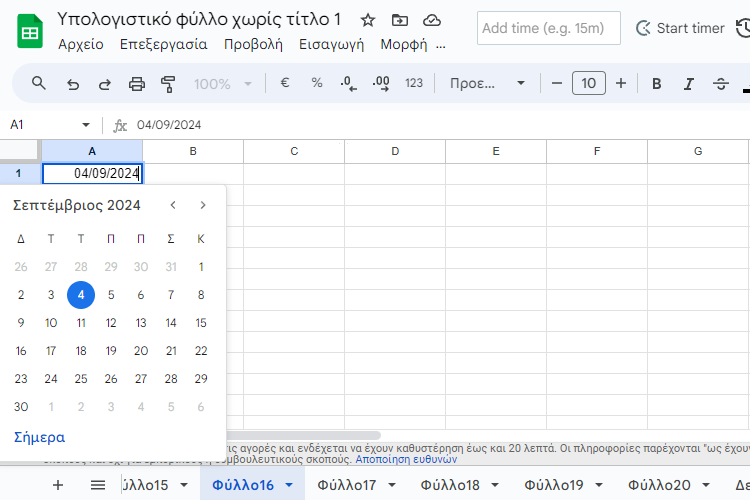Click the horizontal scrollbar
This screenshot has height=500, width=750.
tap(303, 435)
